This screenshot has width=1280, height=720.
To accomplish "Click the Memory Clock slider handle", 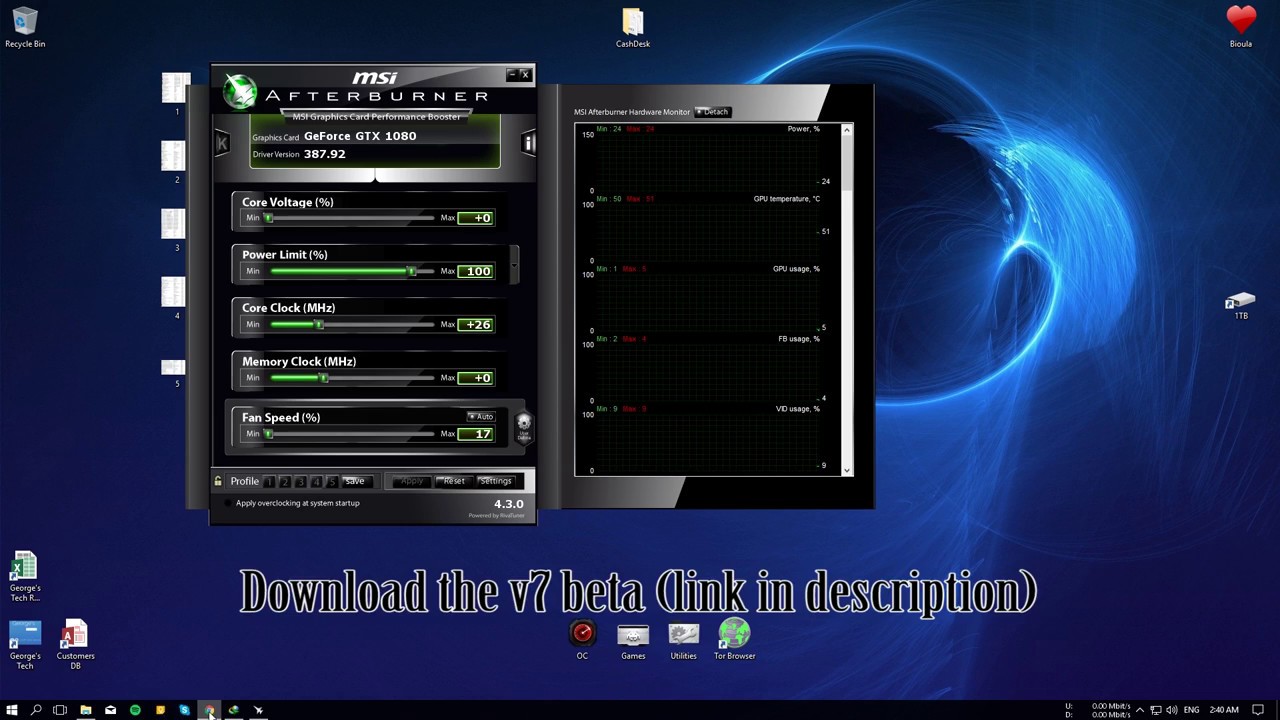I will [324, 378].
